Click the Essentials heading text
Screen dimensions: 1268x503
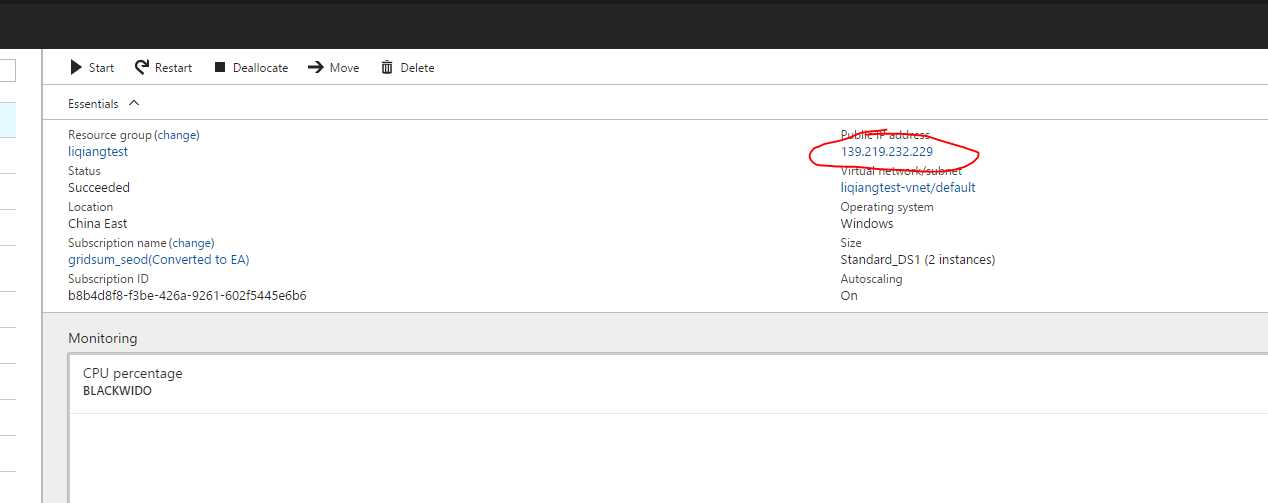(x=93, y=104)
